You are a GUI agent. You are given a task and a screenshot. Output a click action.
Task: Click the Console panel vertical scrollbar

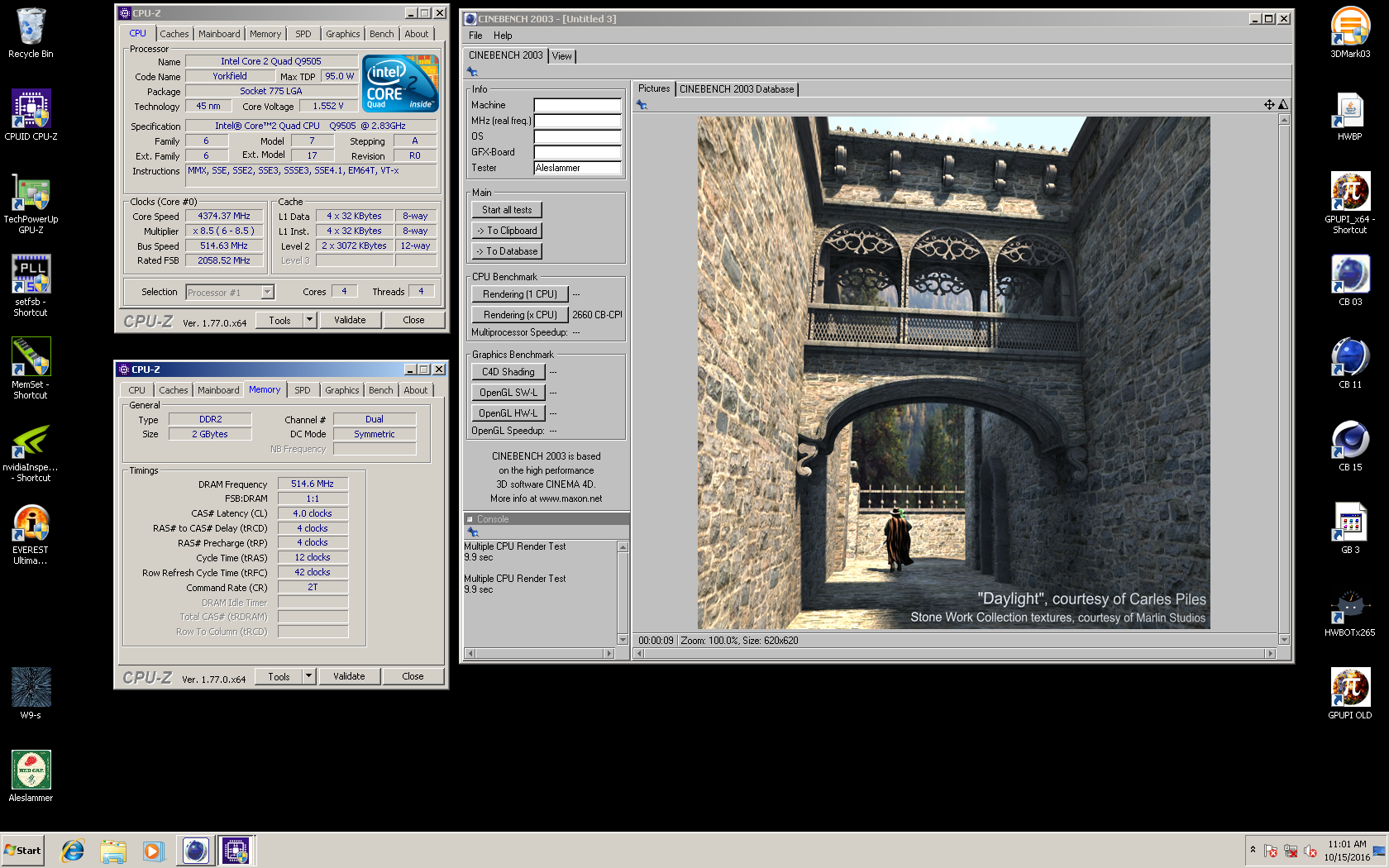(x=623, y=593)
